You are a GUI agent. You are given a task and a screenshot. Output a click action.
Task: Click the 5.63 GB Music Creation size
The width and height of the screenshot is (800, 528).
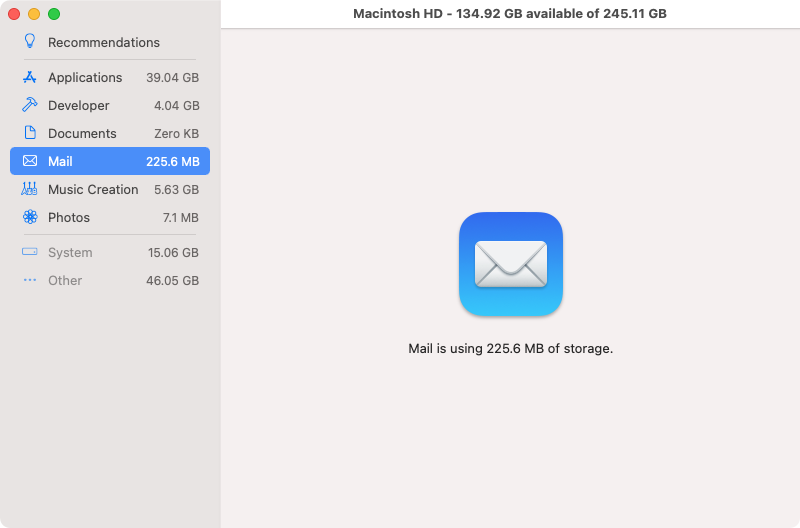click(177, 190)
